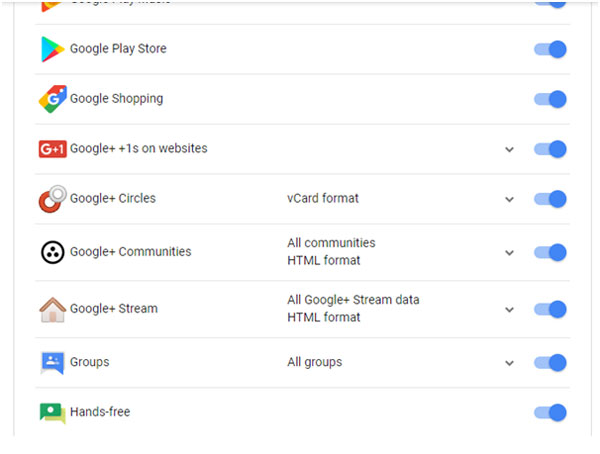Disable the Hands-free toggle
The image size is (600, 454).
(551, 412)
